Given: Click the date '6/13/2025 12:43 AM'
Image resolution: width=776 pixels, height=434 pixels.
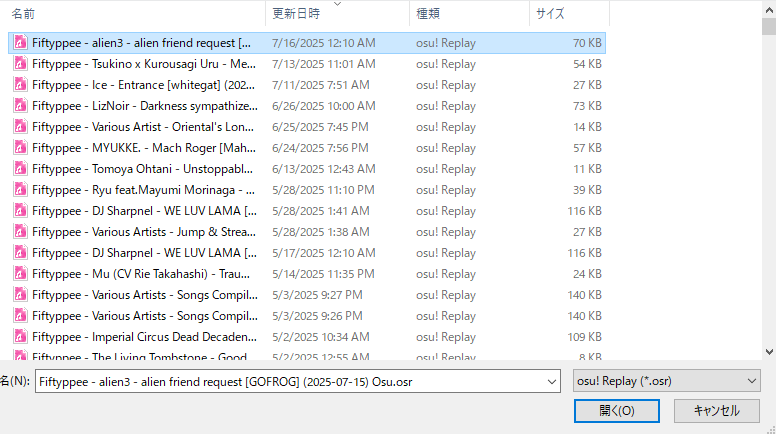Looking at the screenshot, I should 324,169.
